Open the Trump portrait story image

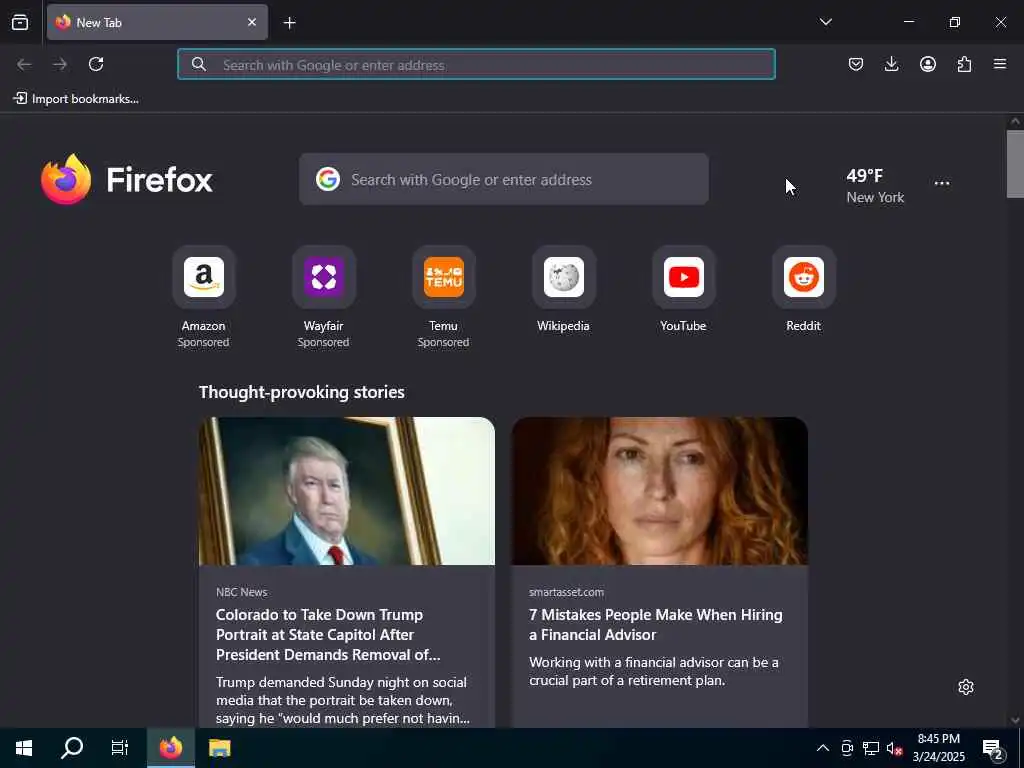point(347,491)
